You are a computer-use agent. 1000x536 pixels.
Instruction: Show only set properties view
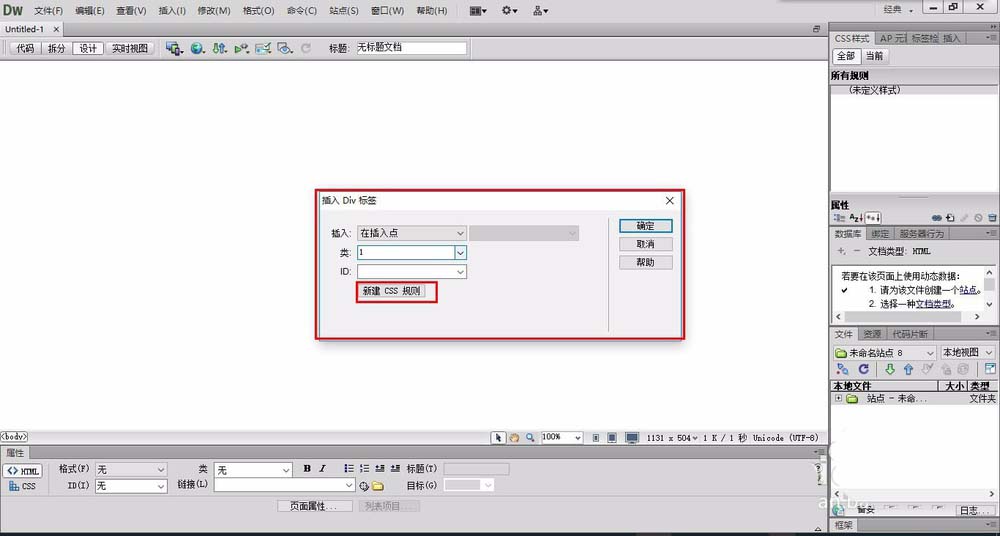(x=873, y=218)
